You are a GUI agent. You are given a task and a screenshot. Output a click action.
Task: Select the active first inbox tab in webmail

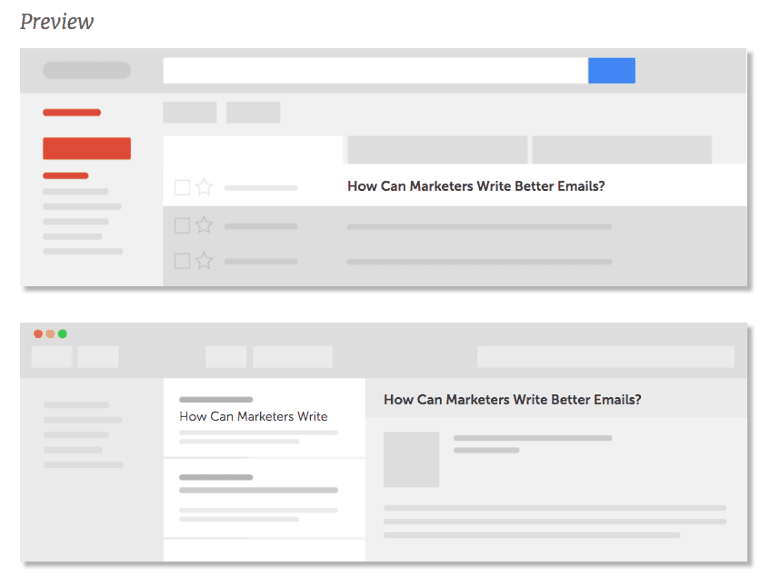click(x=253, y=150)
